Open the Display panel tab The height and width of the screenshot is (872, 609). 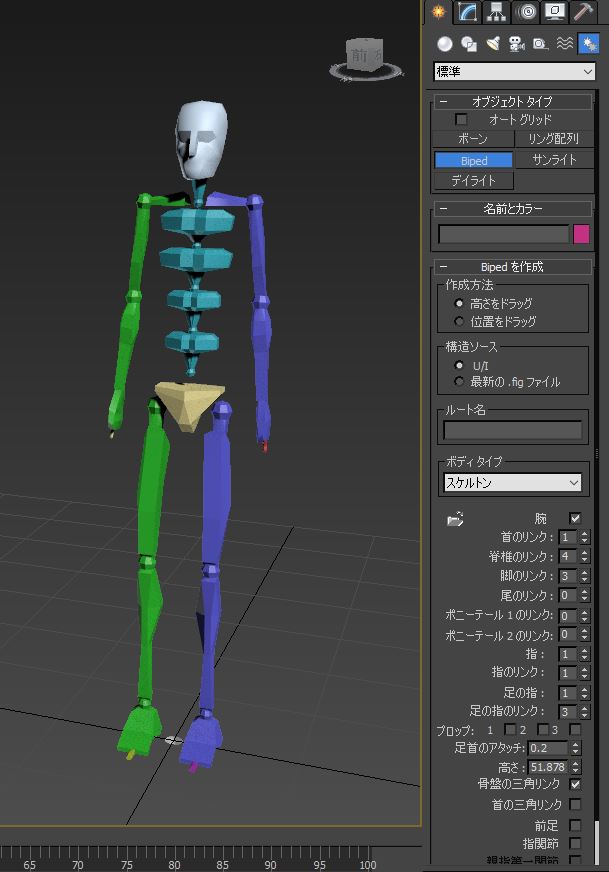[x=555, y=12]
